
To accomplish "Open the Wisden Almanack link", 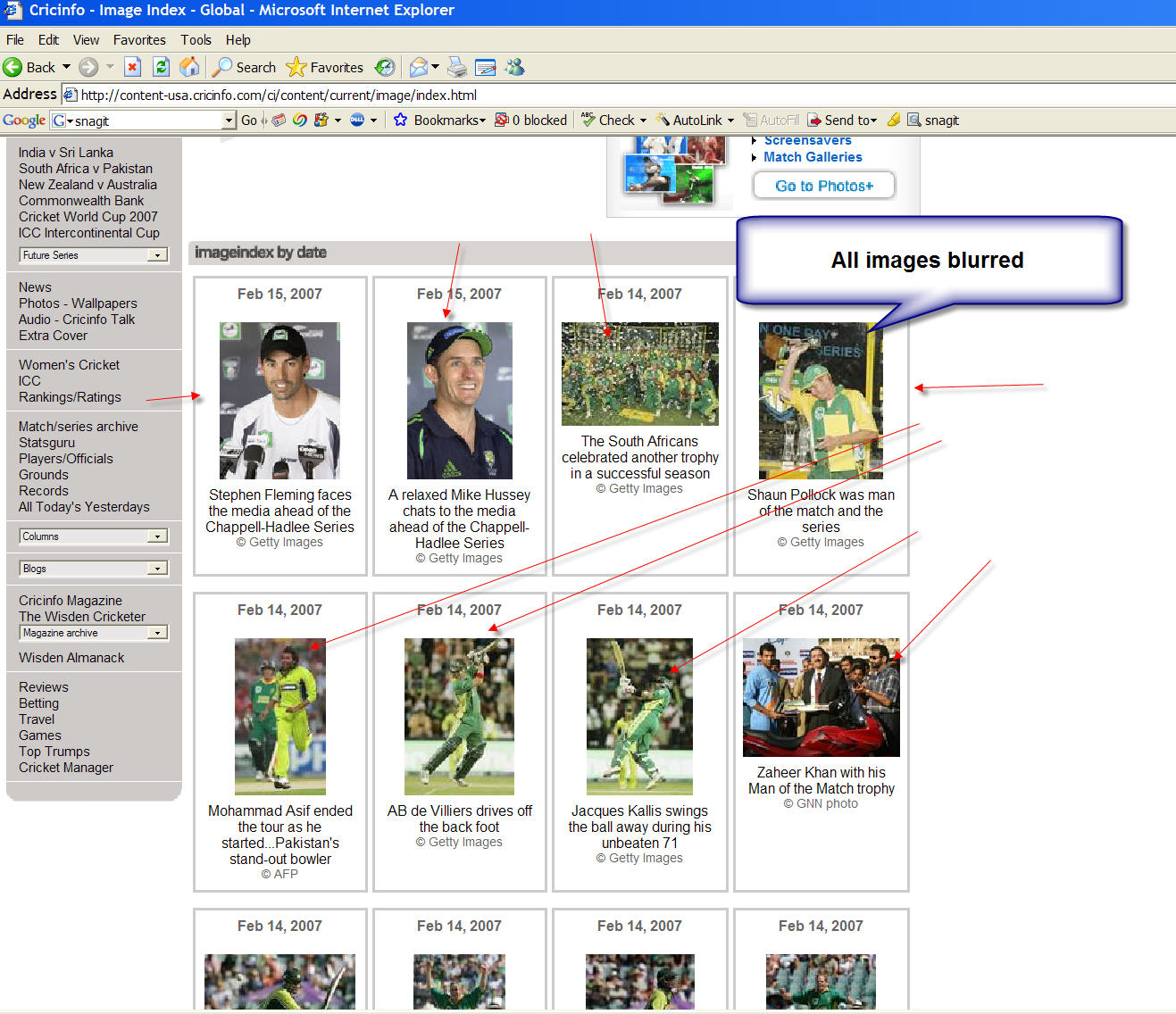I will 71,658.
